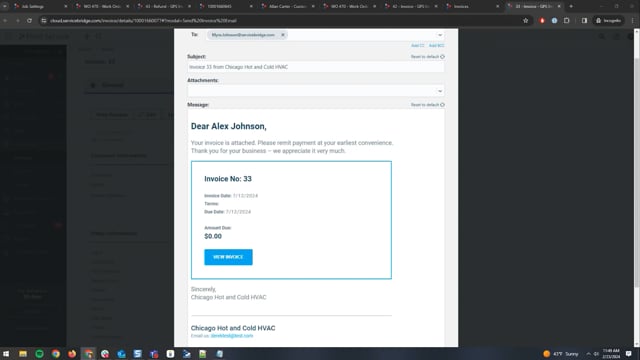Image resolution: width=640 pixels, height=360 pixels.
Task: Click the blue extension icon in toolbar
Action: pos(554,20)
